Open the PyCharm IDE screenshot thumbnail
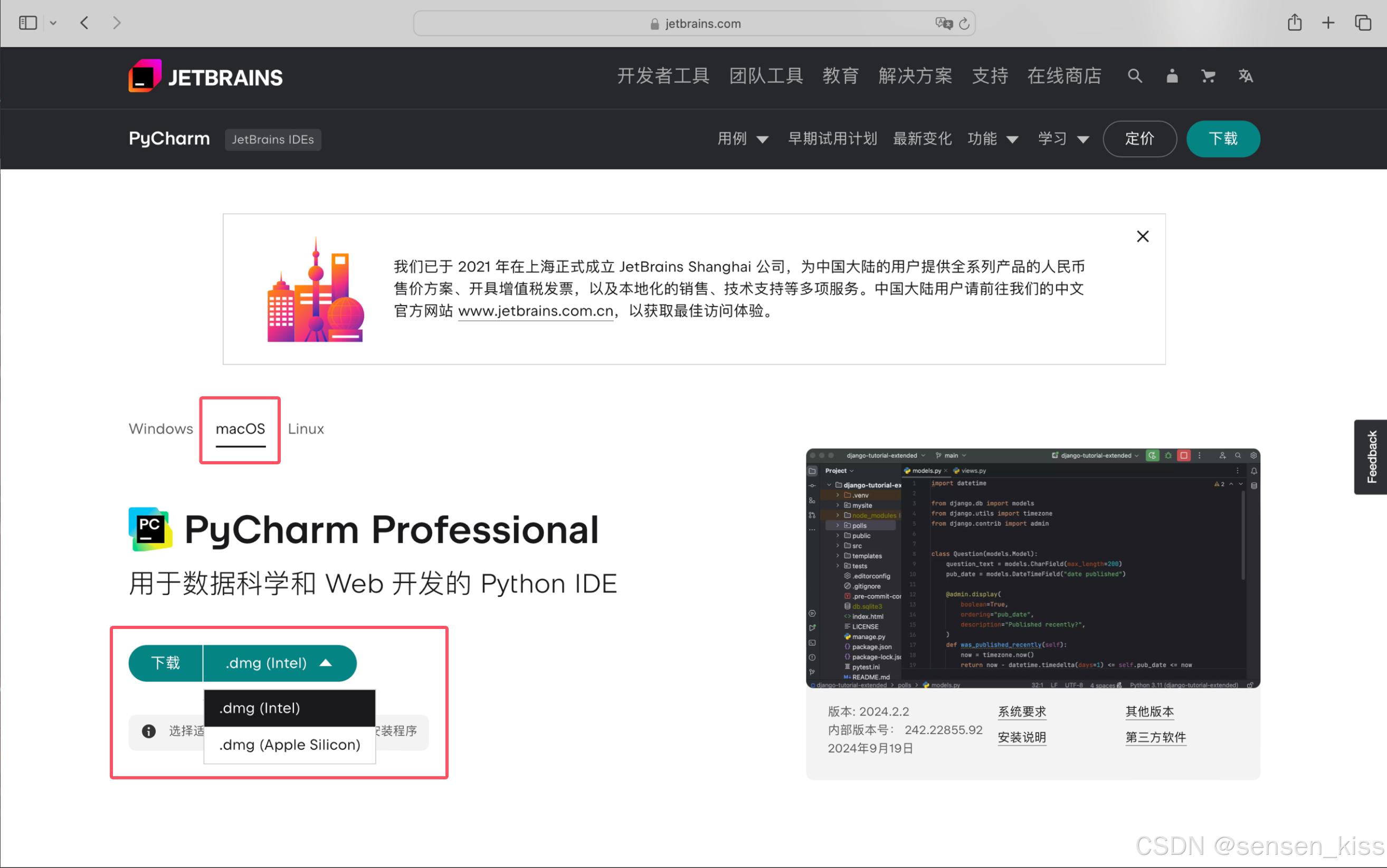This screenshot has height=868, width=1387. 1033,568
